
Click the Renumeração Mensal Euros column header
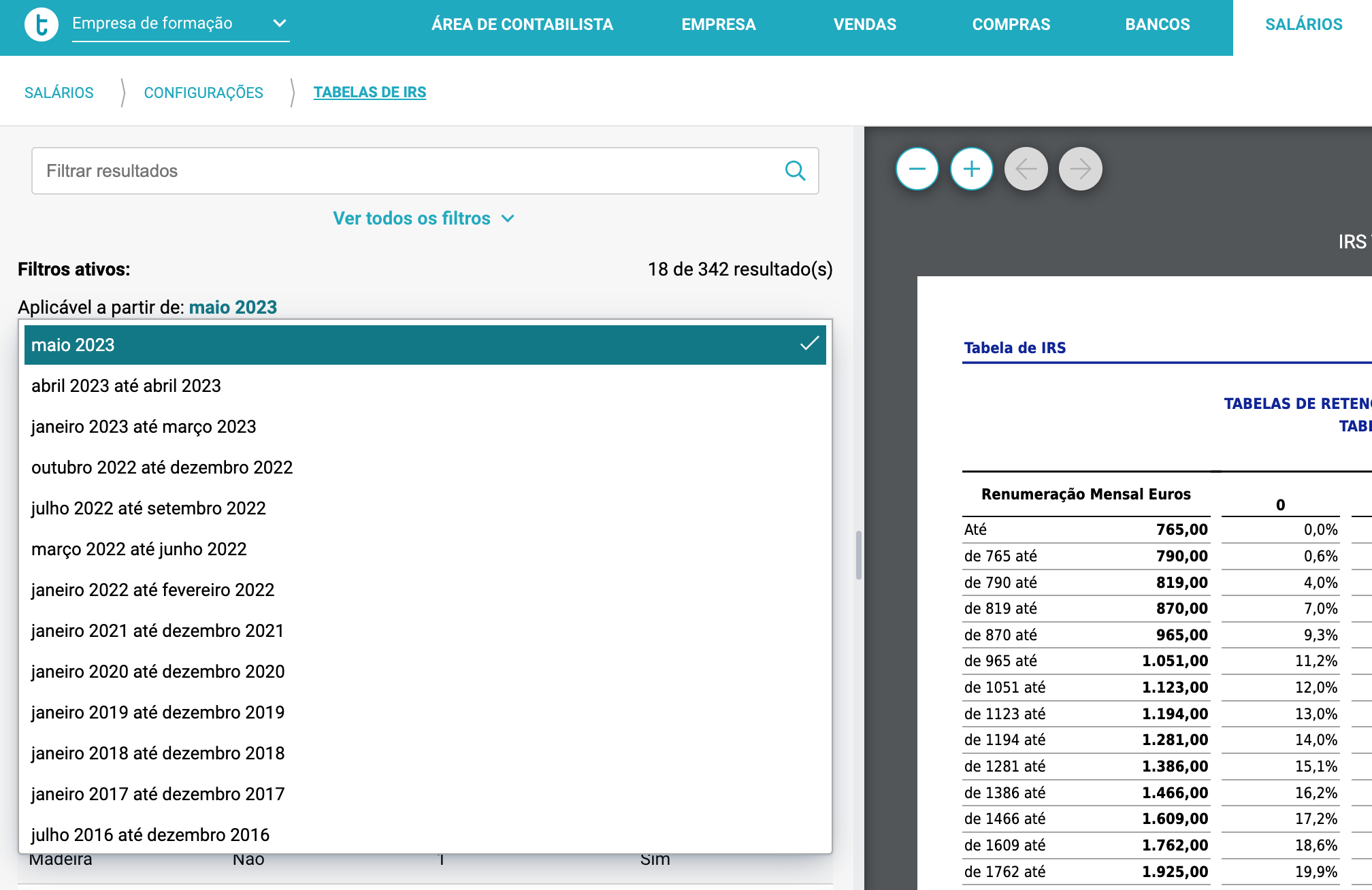coord(1086,494)
